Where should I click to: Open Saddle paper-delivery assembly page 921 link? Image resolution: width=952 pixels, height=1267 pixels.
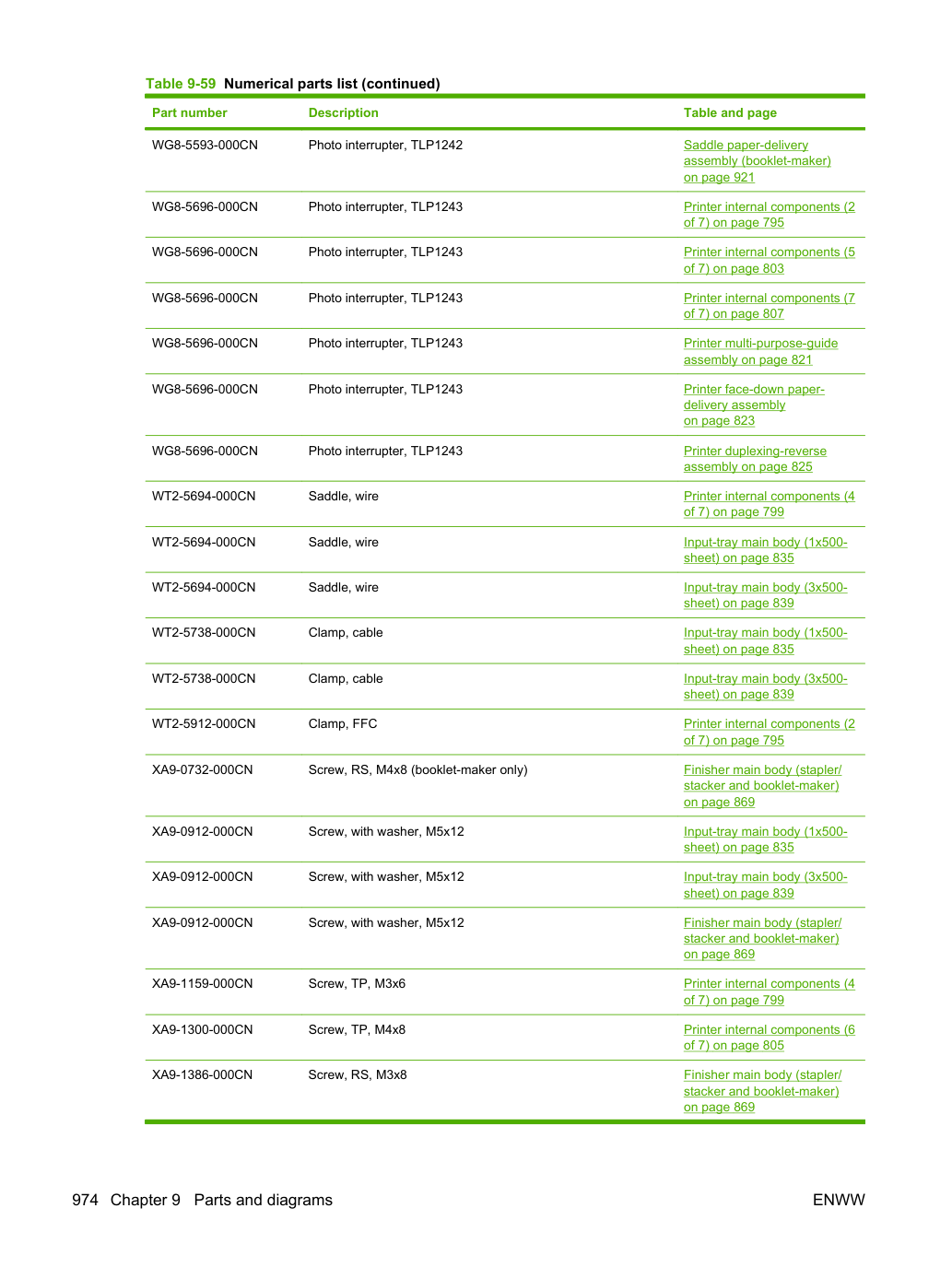point(757,161)
